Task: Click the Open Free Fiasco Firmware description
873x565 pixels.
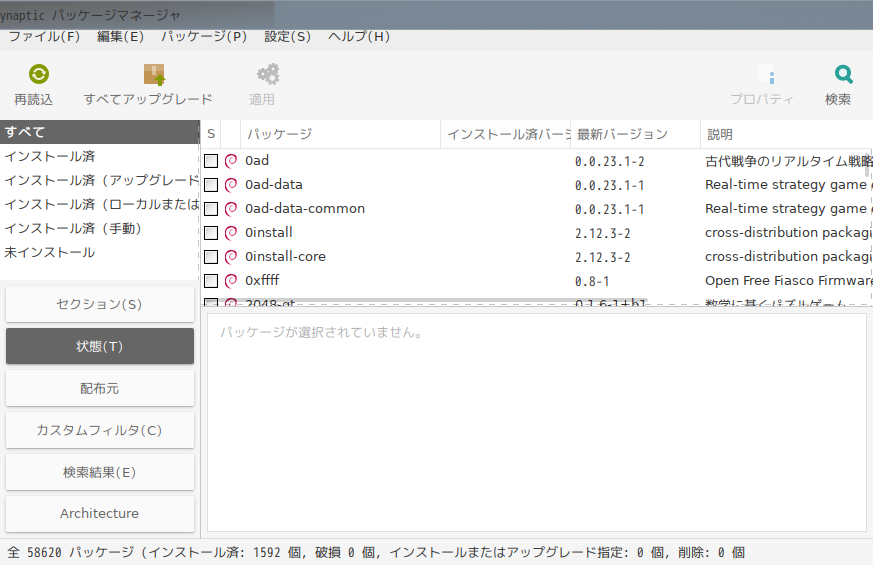Action: tap(788, 281)
